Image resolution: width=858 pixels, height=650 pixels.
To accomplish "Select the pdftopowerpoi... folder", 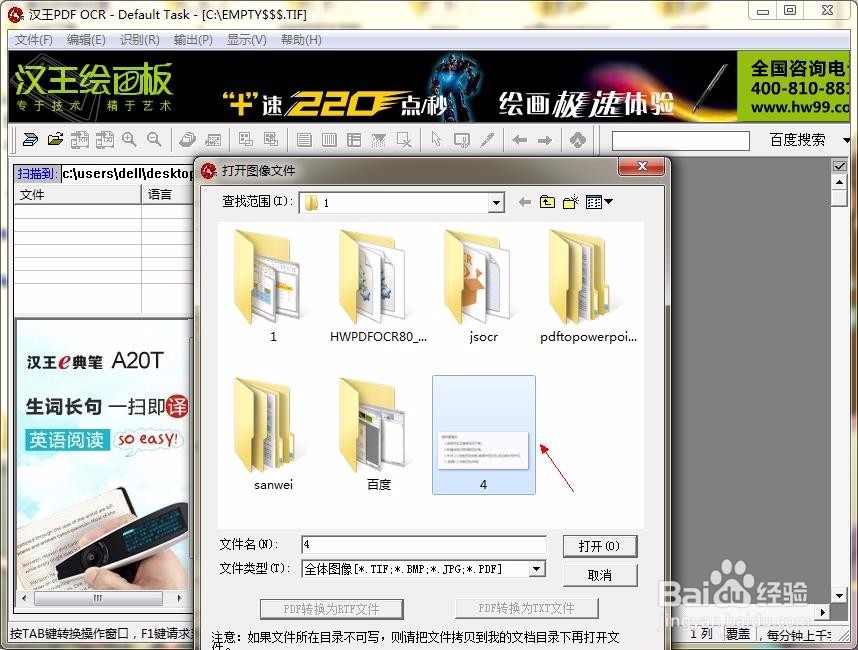I will [588, 286].
